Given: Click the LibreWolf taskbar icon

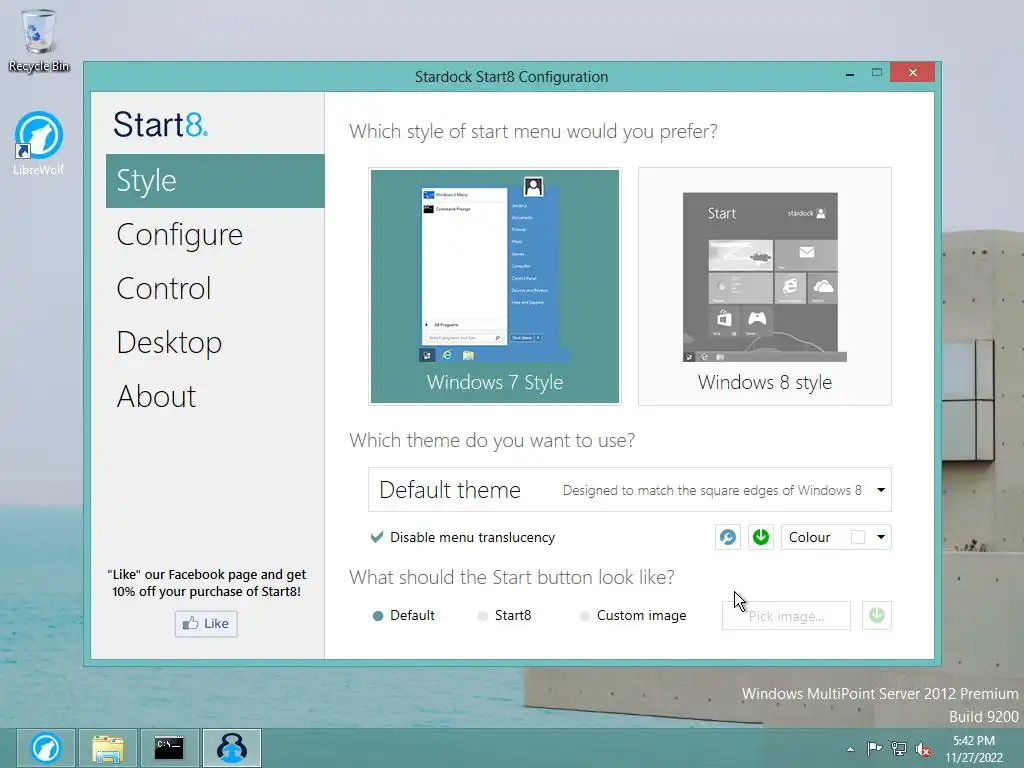Looking at the screenshot, I should (46, 748).
